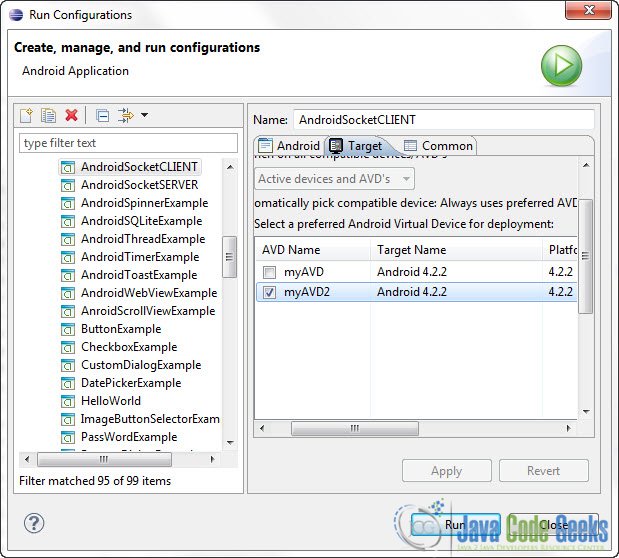Viewport: 619px width, 558px height.
Task: Click Android 4.2.2 target in myAVD row
Action: (412, 272)
